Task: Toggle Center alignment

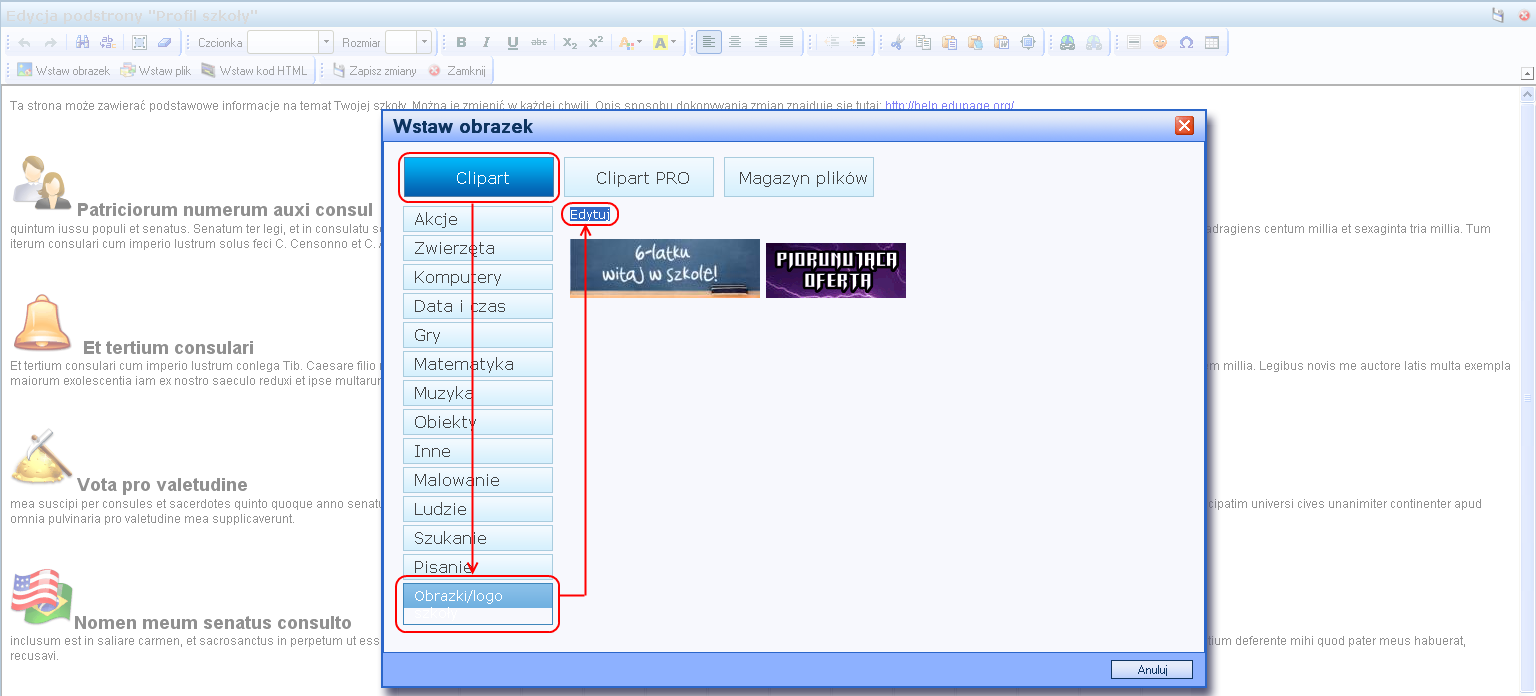Action: coord(735,42)
